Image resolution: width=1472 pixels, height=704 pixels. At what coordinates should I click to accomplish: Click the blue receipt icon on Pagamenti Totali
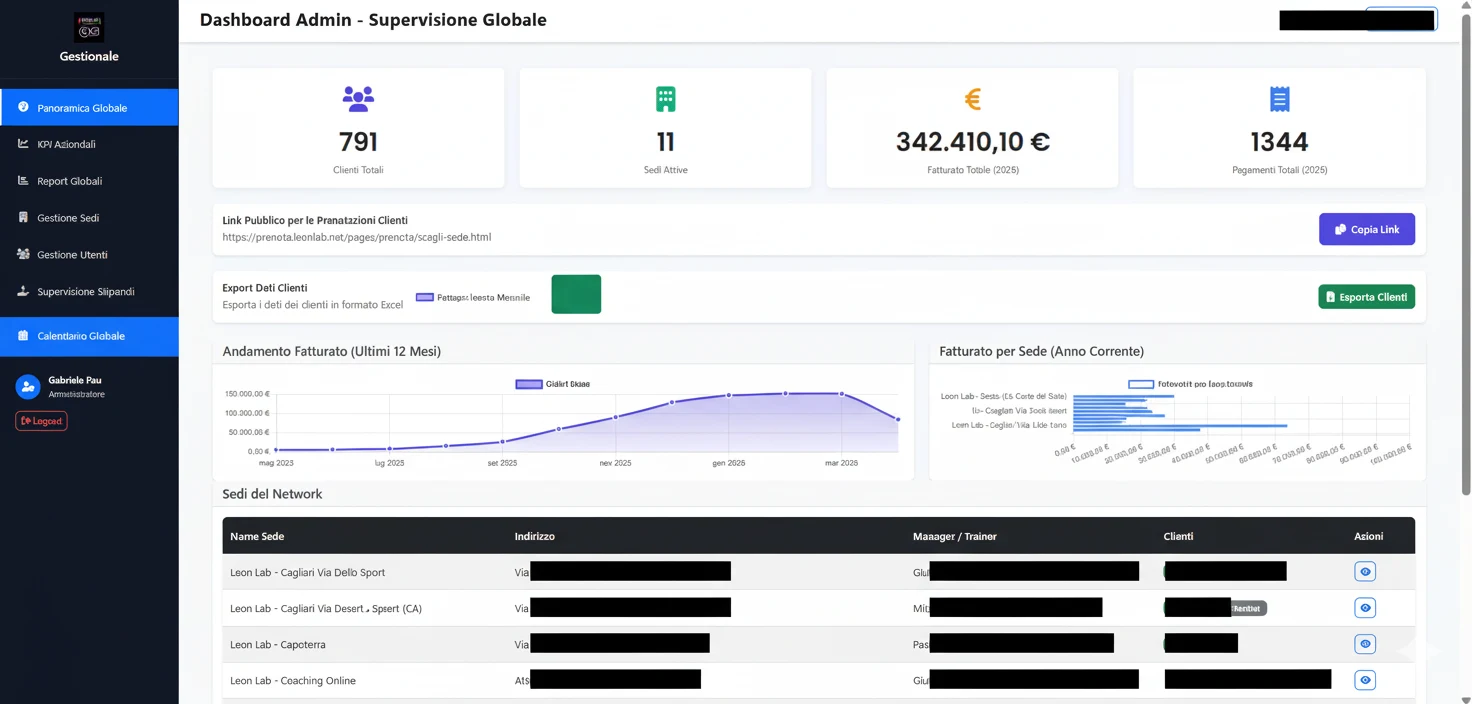click(1278, 99)
